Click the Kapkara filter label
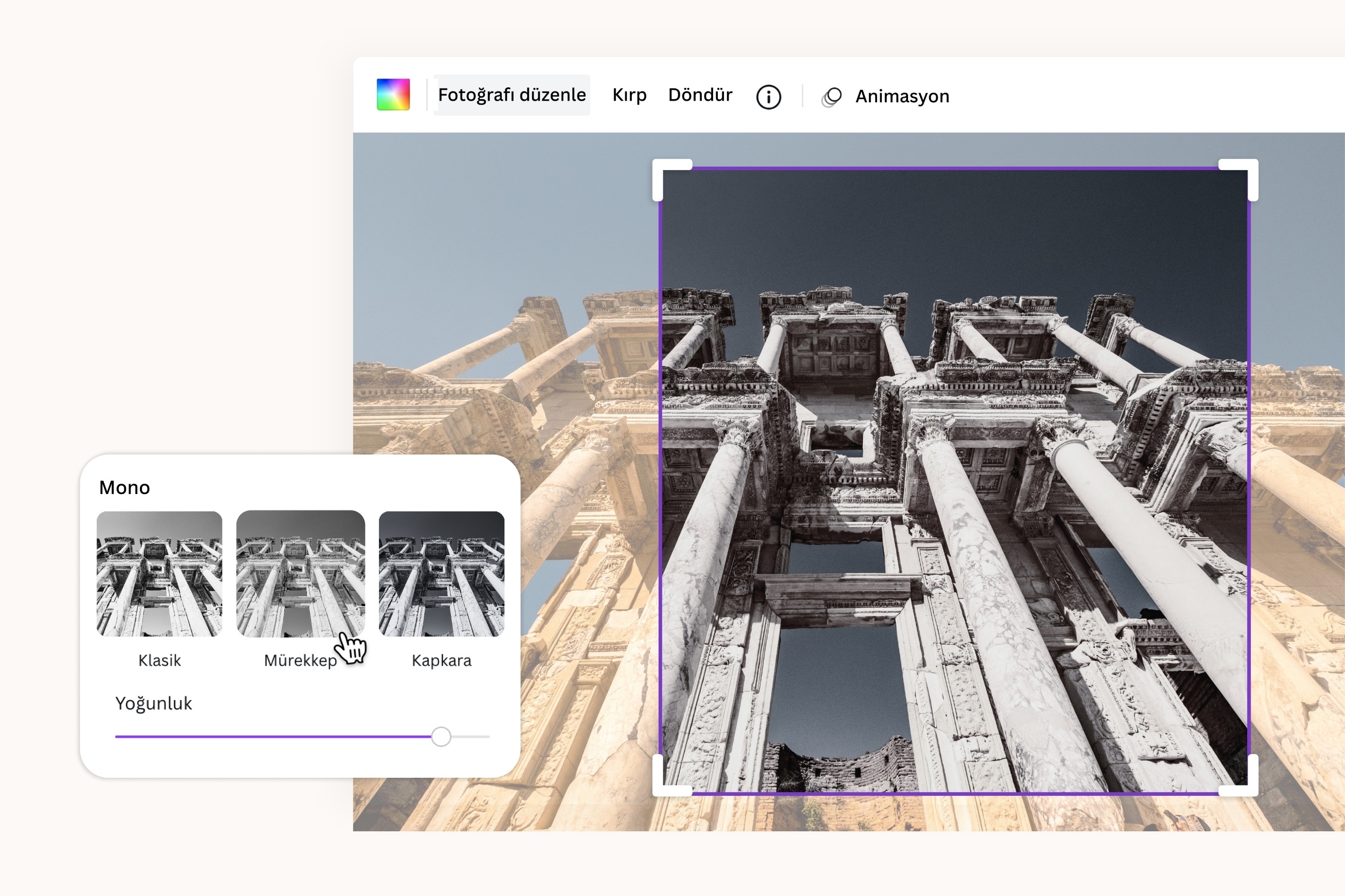The width and height of the screenshot is (1345, 896). click(x=442, y=661)
